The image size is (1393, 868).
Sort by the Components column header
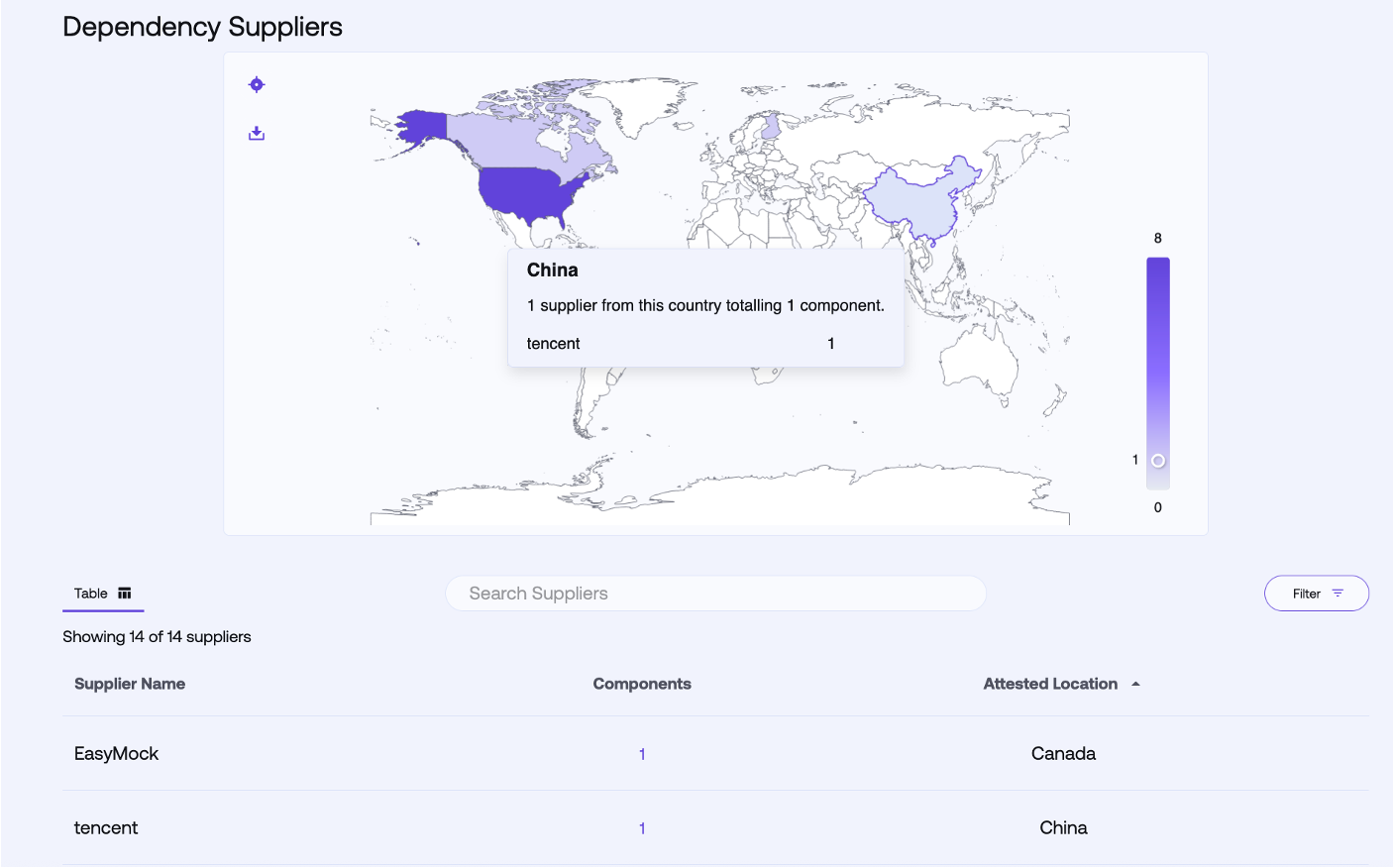point(642,684)
